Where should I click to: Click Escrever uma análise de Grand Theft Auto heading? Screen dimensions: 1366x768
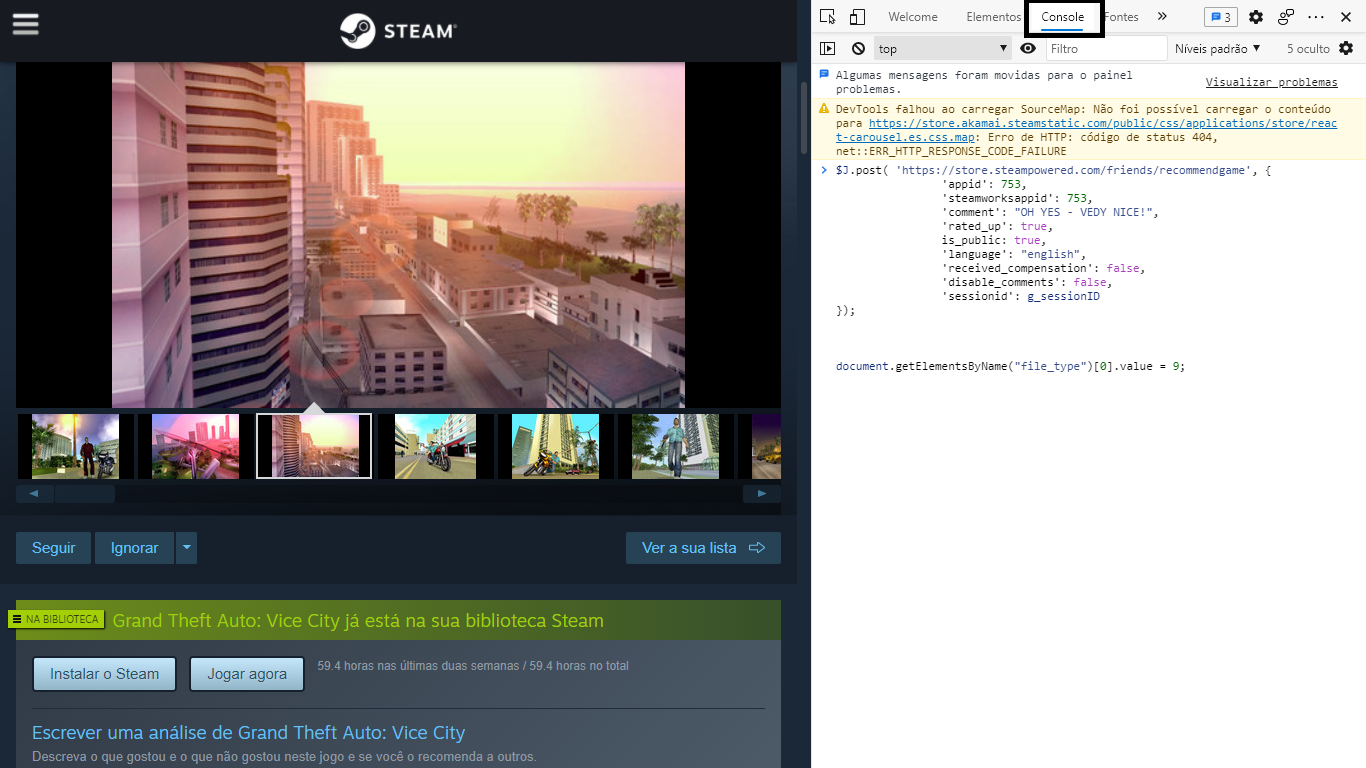(x=248, y=732)
